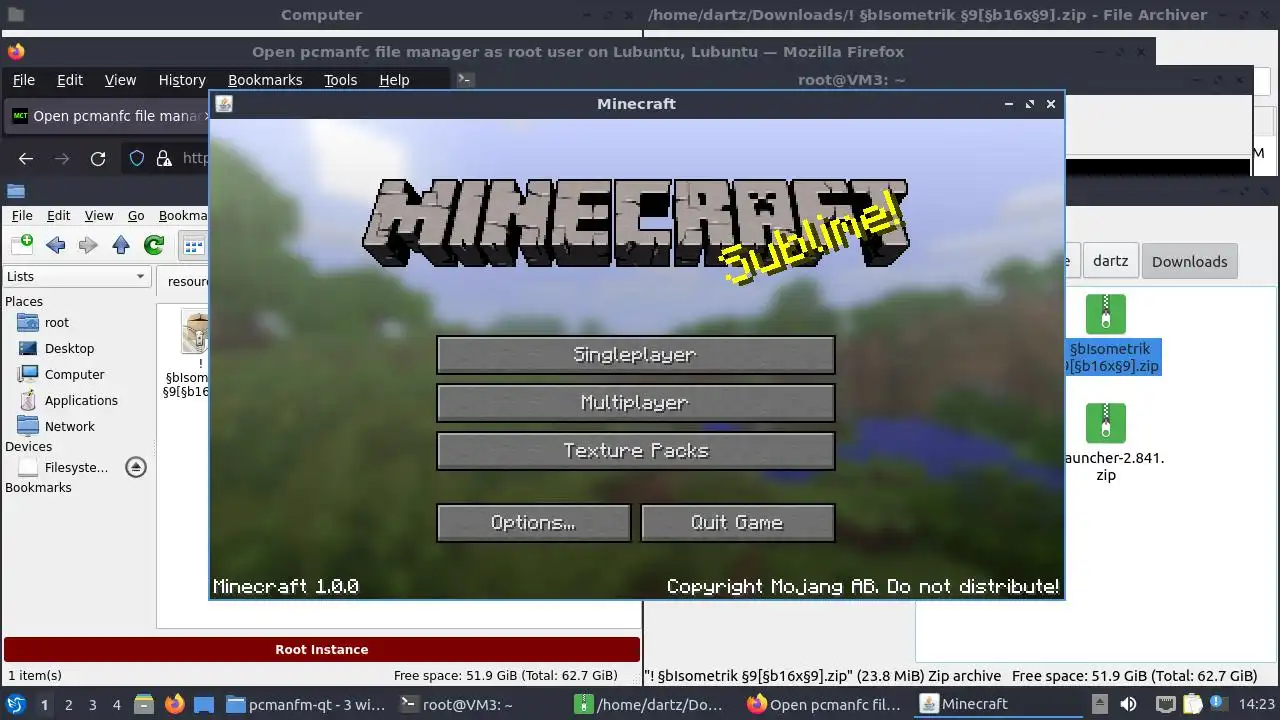Reload folder in pcmanfm toolbar
1280x720 pixels.
click(154, 245)
